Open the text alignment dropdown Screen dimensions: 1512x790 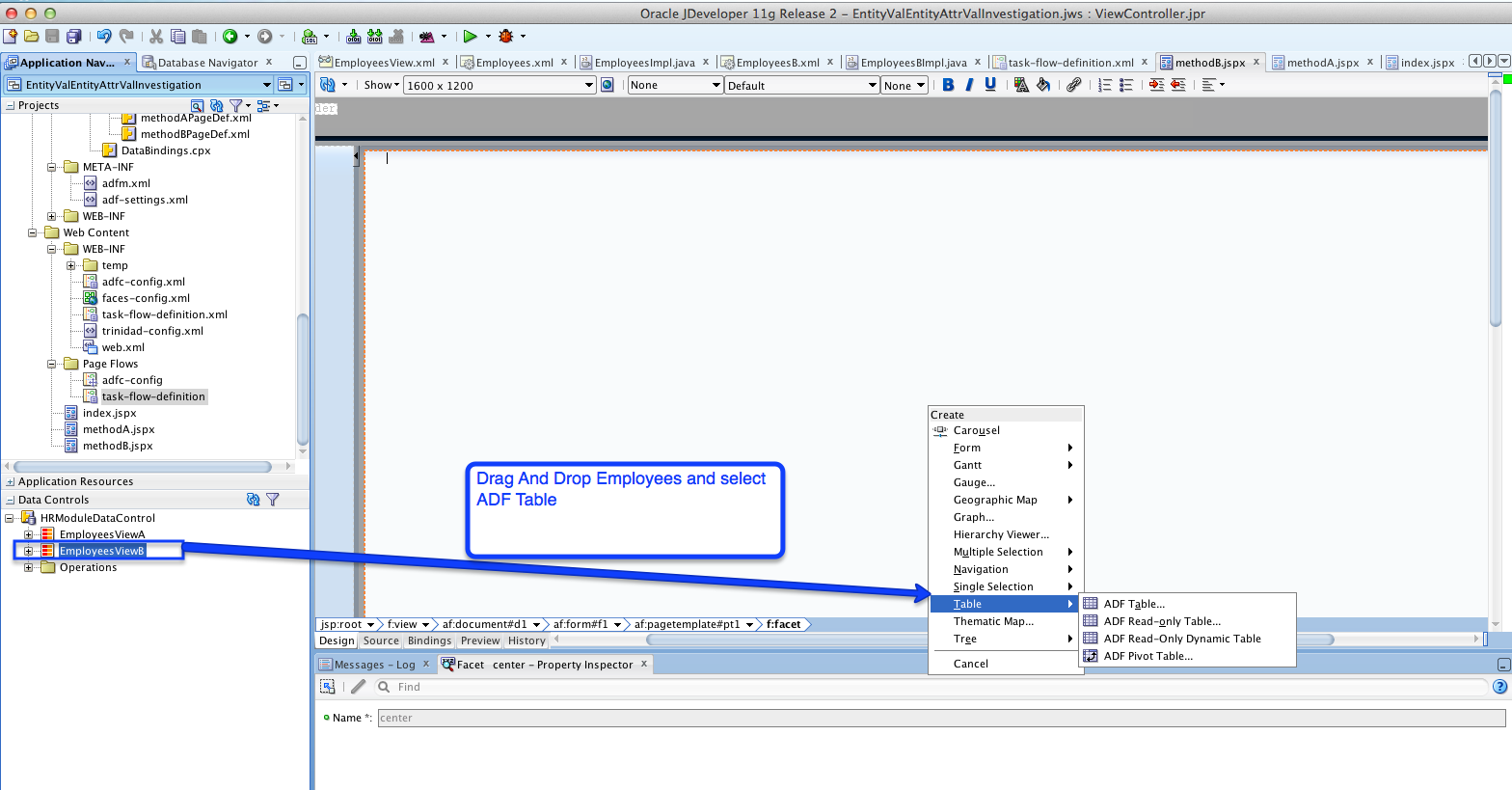pyautogui.click(x=1213, y=85)
